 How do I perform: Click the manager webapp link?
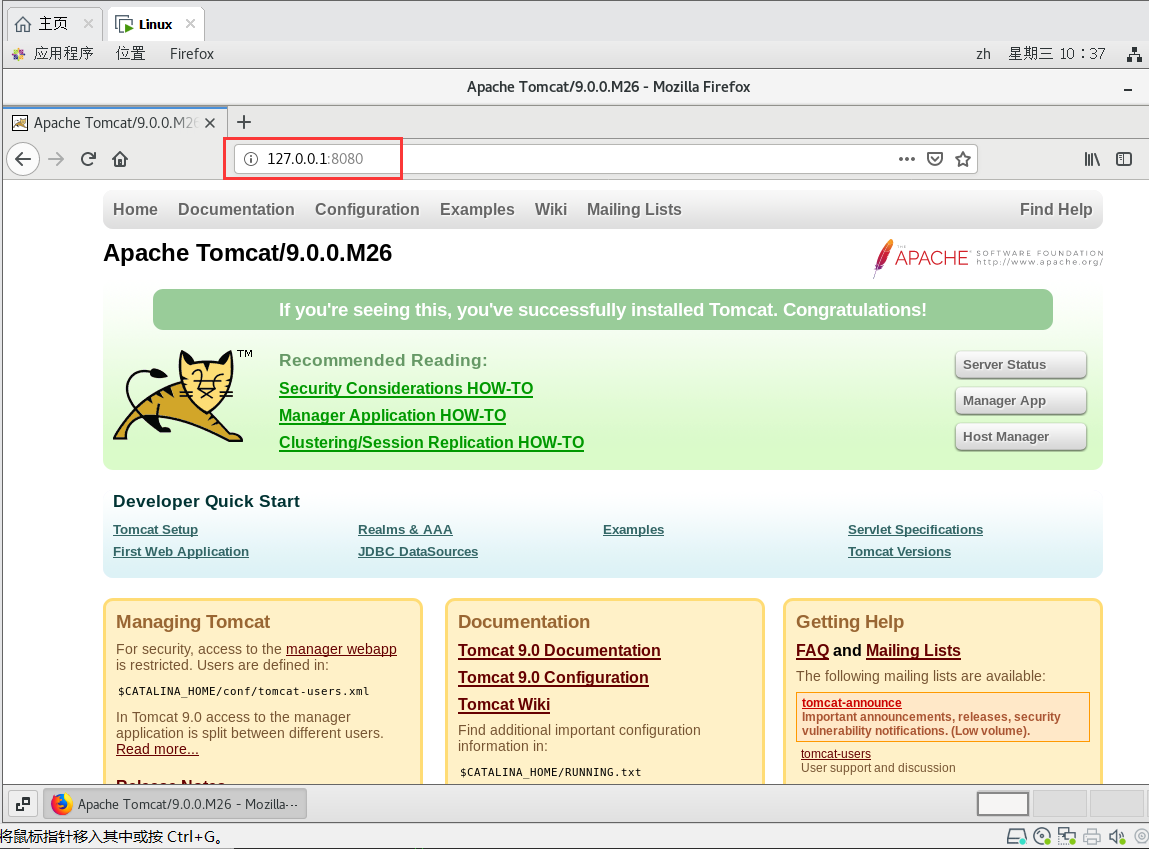pos(341,649)
